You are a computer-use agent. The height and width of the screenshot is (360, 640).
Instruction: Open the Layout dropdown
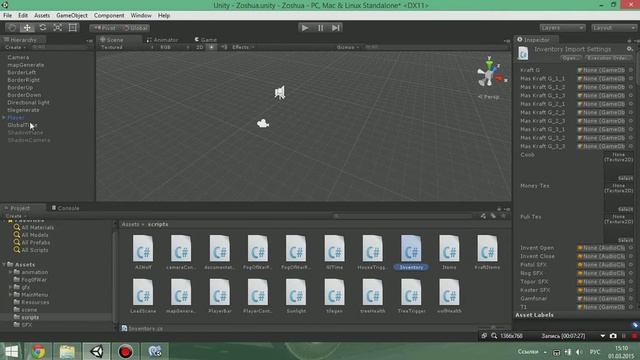613,28
